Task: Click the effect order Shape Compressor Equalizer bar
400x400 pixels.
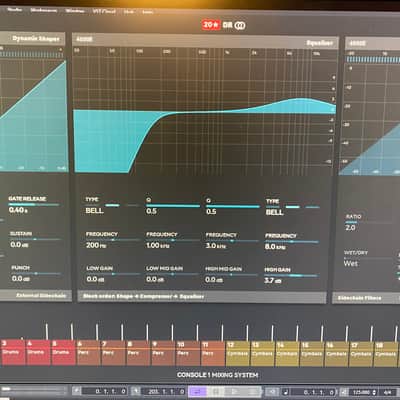Action: pyautogui.click(x=202, y=296)
